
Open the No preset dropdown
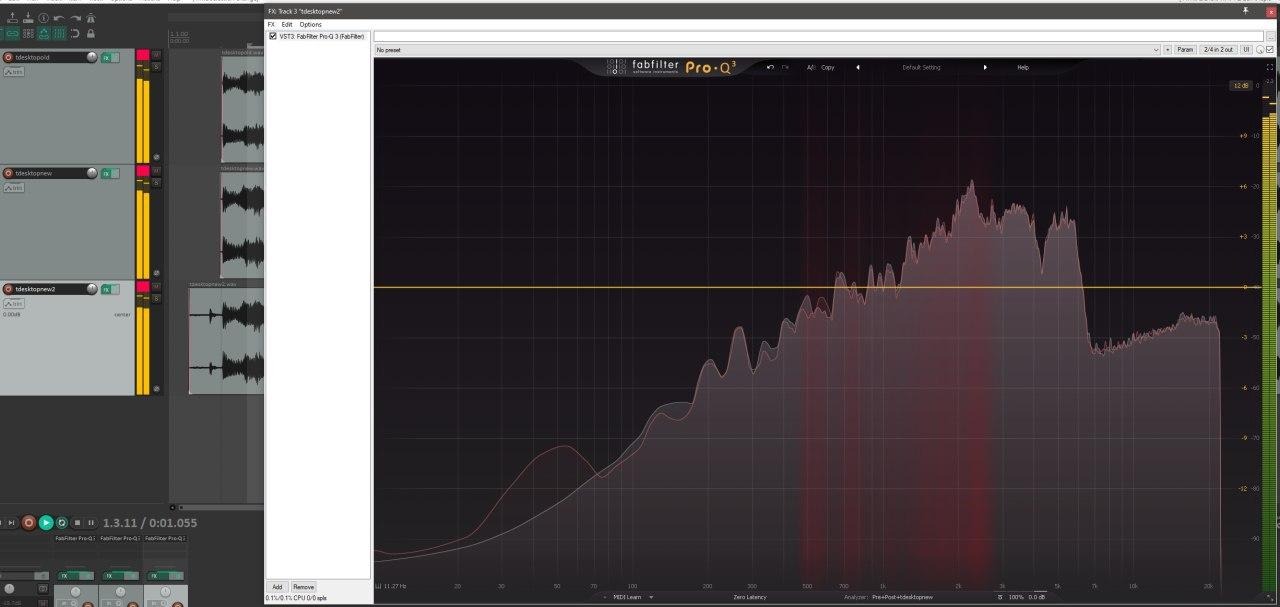pyautogui.click(x=767, y=49)
